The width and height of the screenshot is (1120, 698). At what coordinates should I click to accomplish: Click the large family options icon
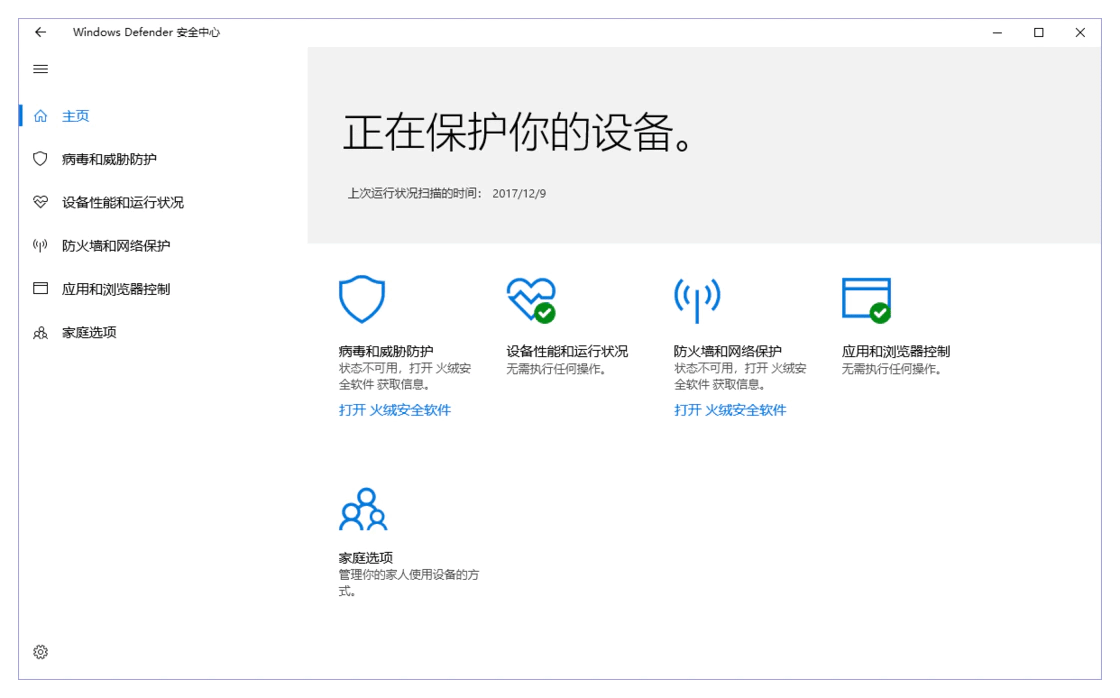tap(363, 509)
